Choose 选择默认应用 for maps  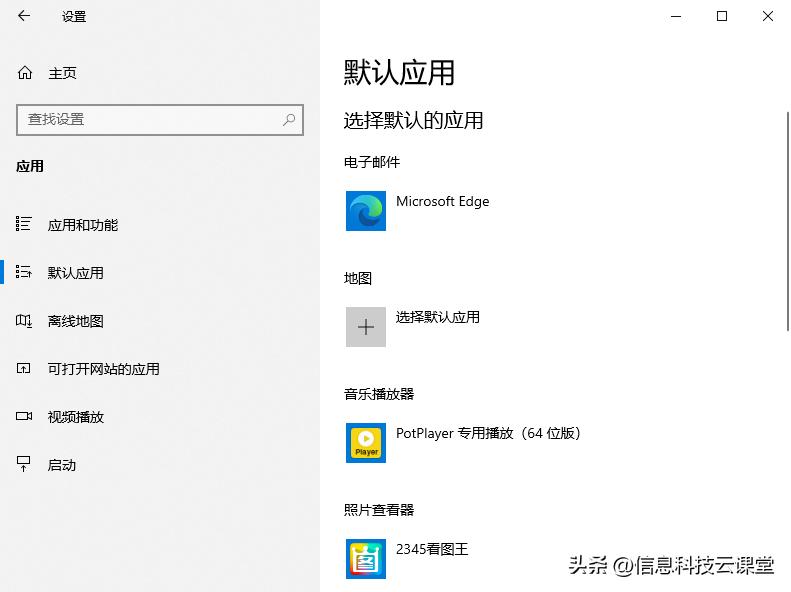pyautogui.click(x=437, y=317)
